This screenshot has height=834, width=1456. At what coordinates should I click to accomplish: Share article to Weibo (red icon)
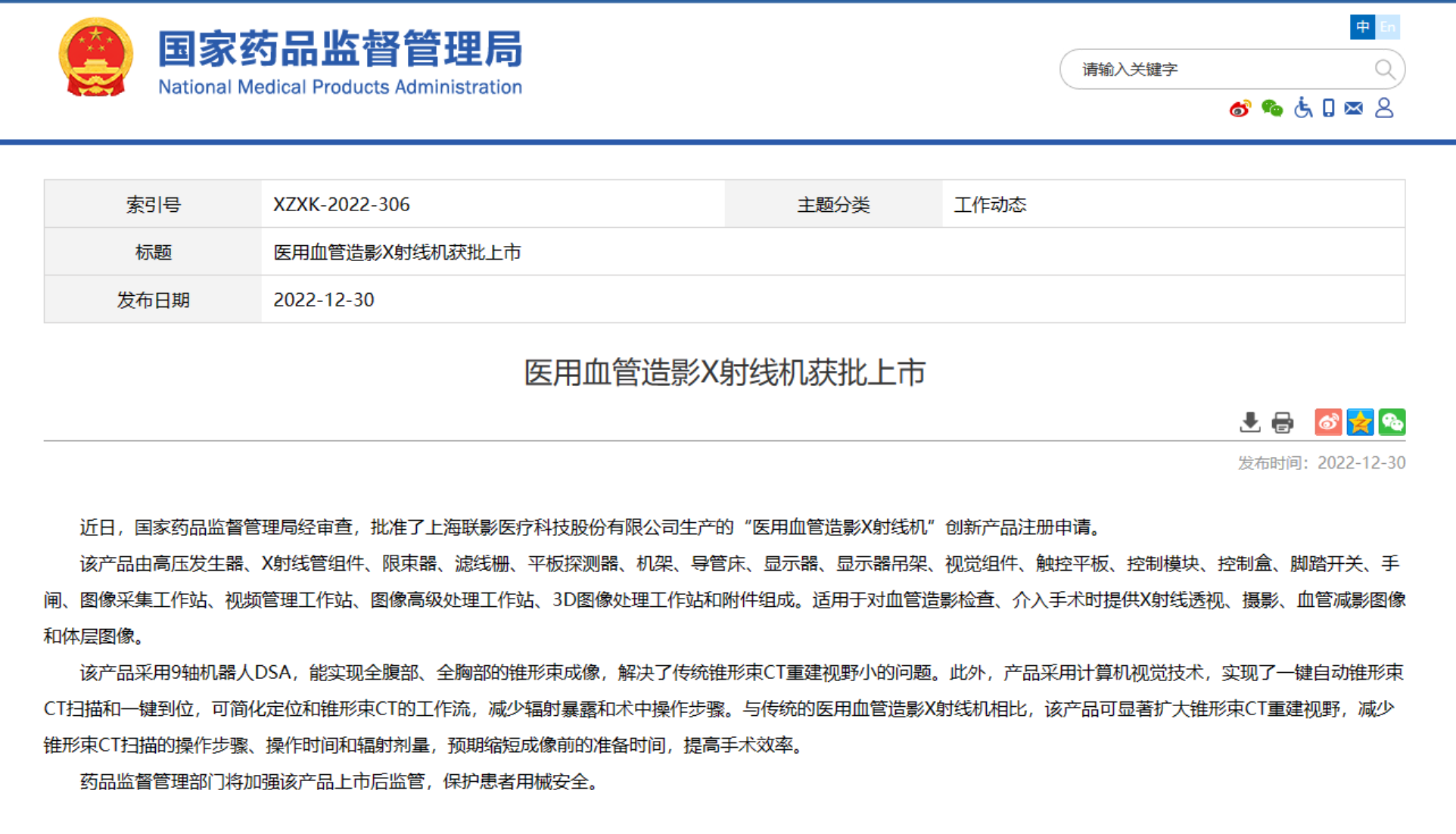tap(1328, 422)
